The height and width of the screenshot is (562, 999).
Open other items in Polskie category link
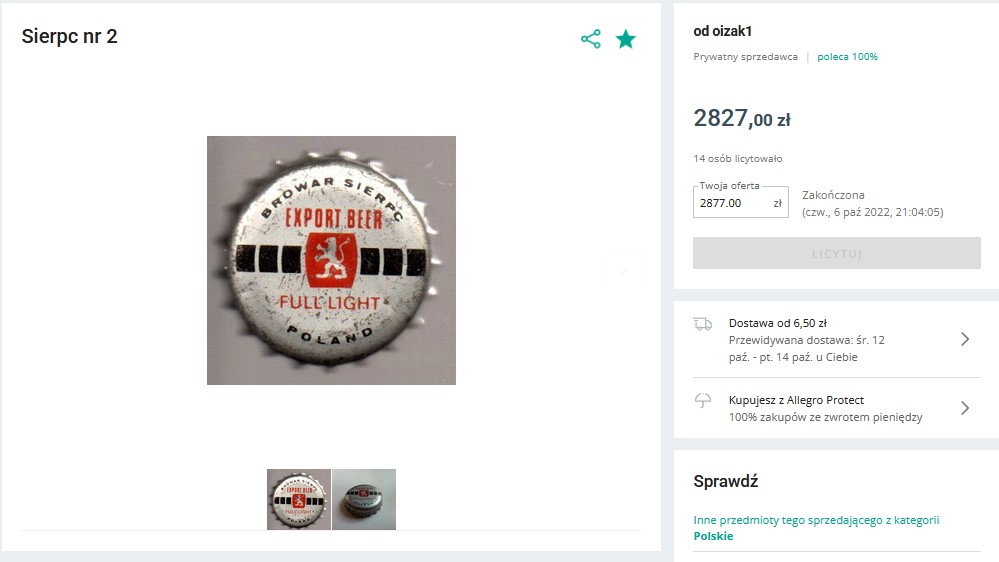click(816, 528)
